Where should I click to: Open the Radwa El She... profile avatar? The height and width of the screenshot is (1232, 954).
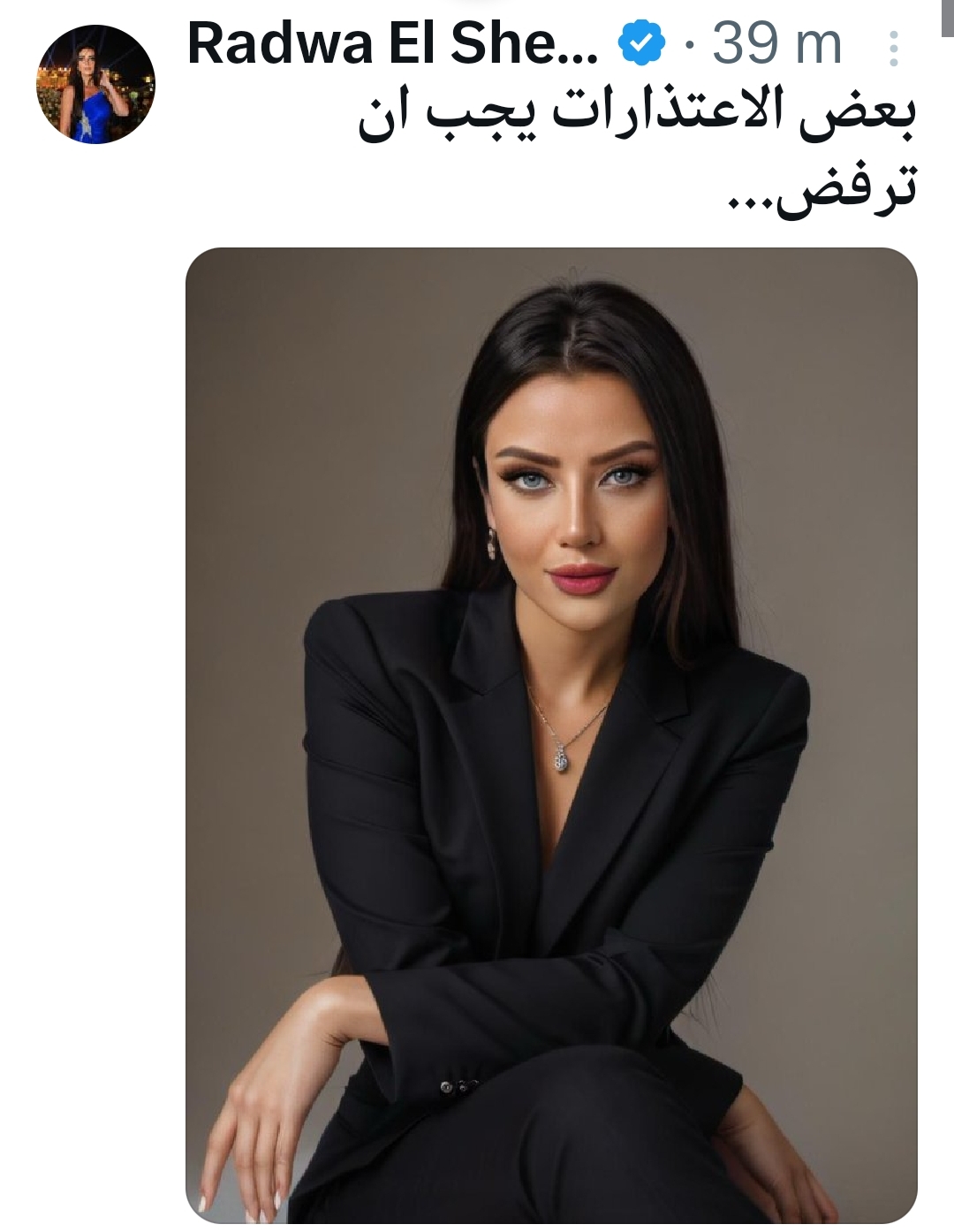(x=95, y=84)
